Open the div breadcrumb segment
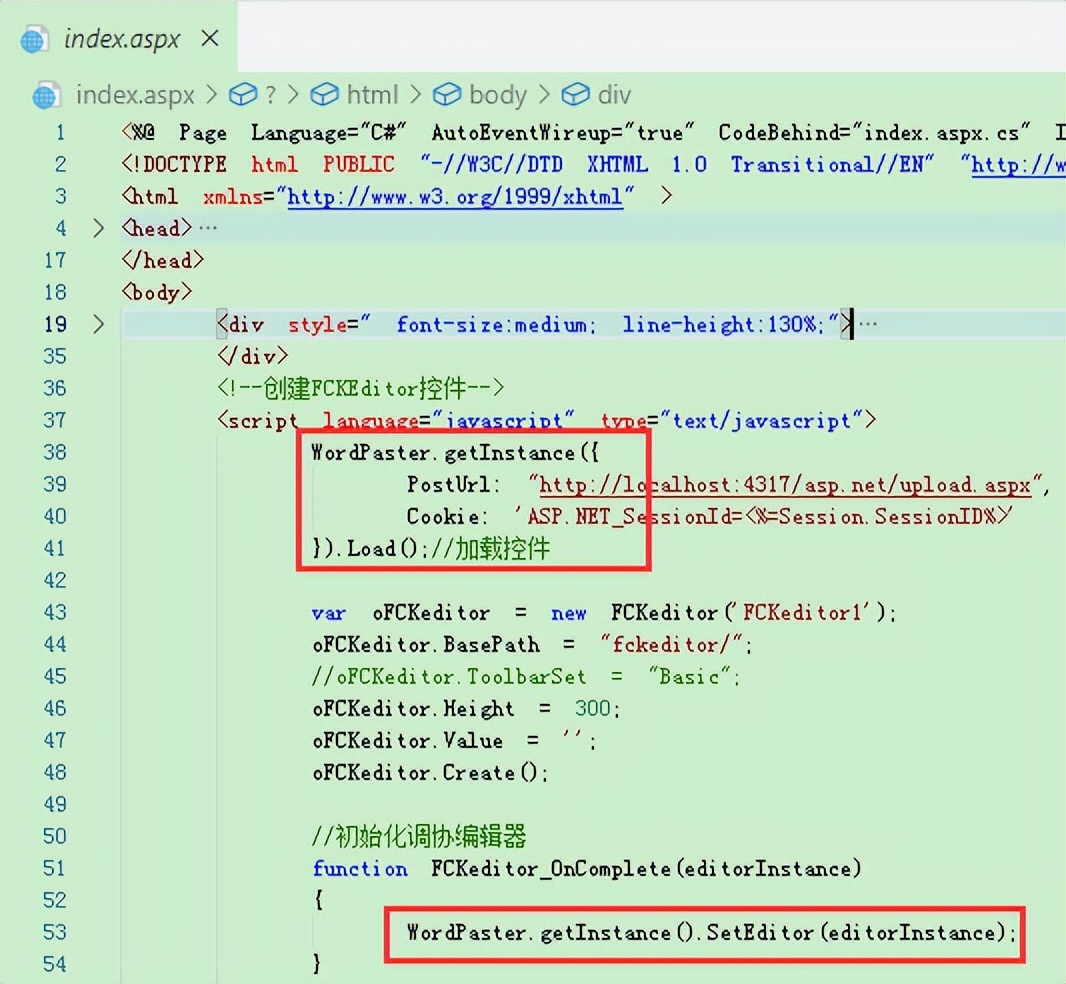The image size is (1066, 984). tap(614, 95)
